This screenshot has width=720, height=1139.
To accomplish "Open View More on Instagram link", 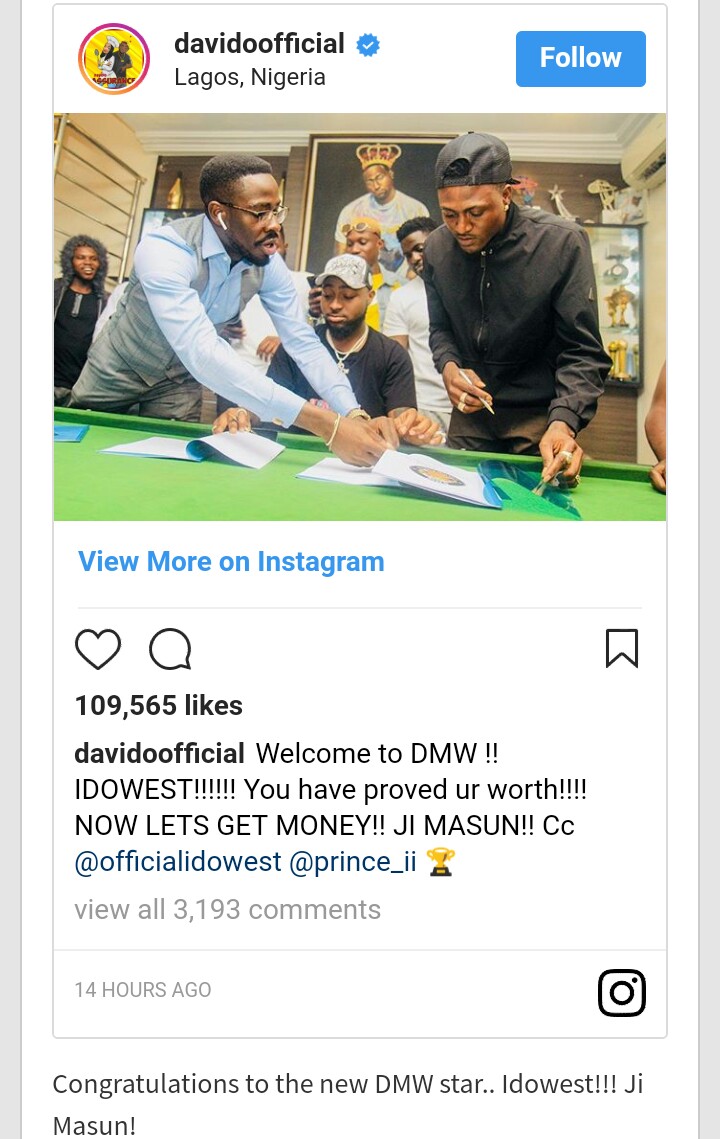I will point(231,562).
